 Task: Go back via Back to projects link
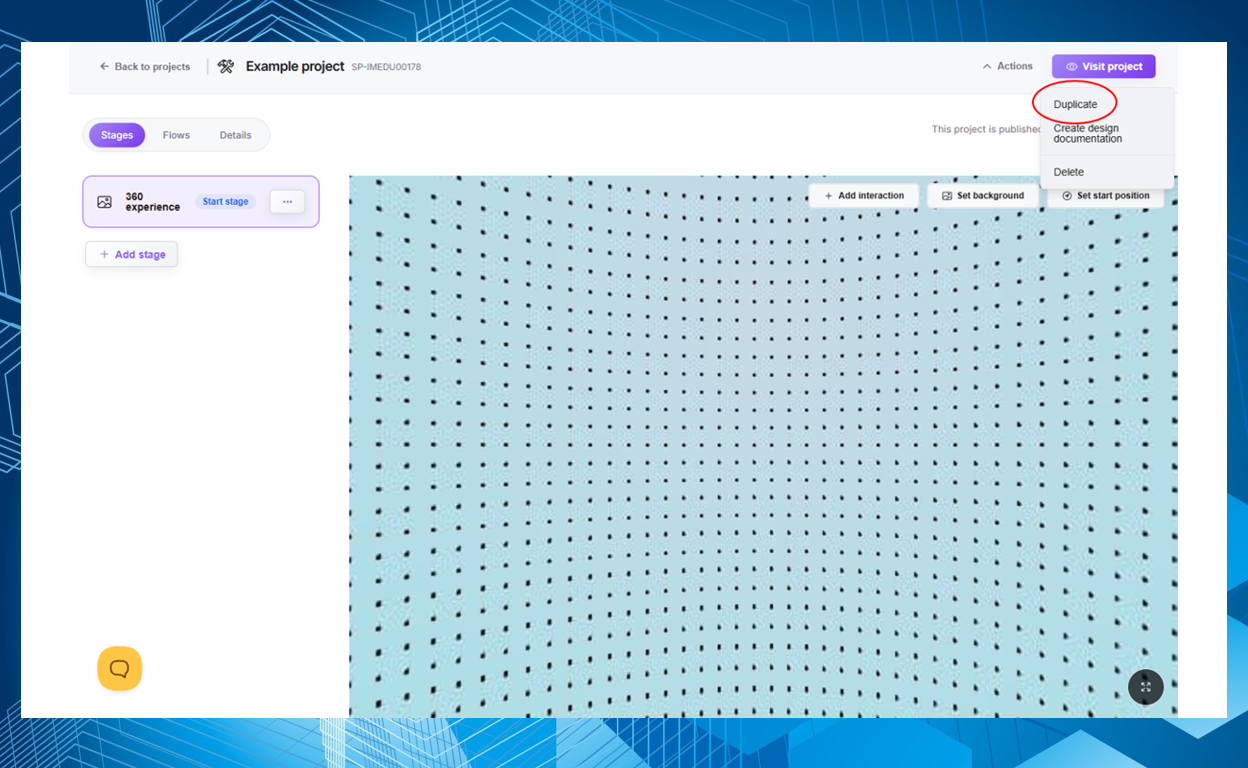144,67
